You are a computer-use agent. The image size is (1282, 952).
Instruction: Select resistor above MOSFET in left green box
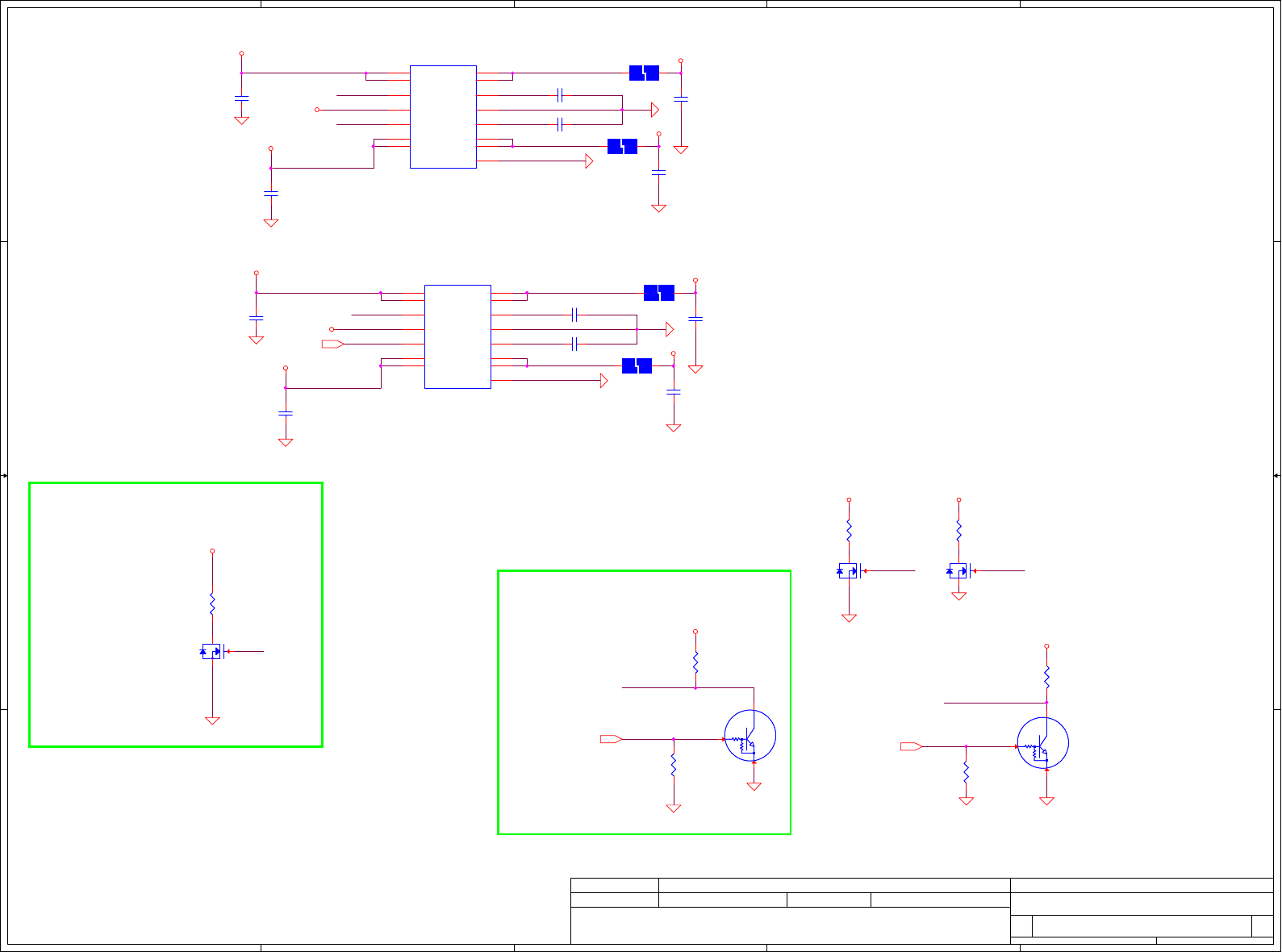[212, 603]
